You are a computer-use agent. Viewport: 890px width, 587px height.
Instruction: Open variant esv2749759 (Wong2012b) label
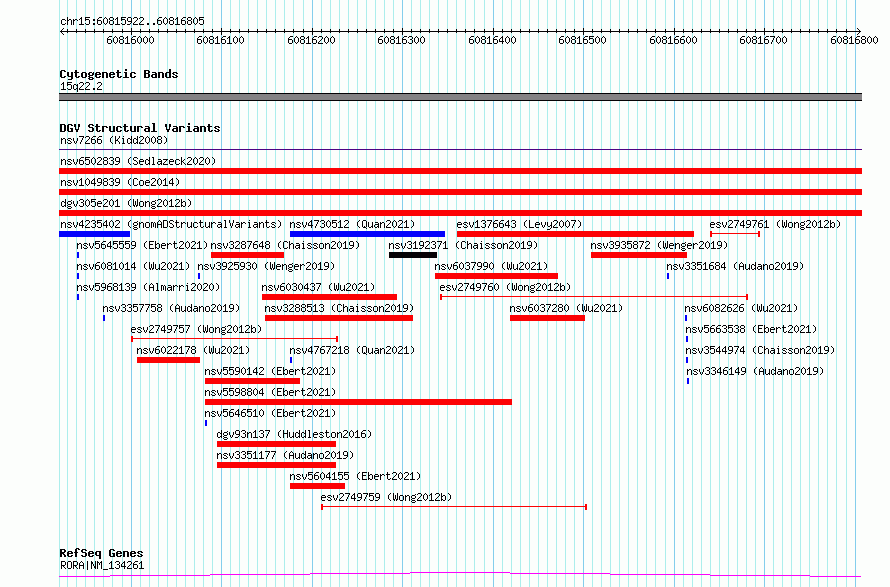(387, 497)
